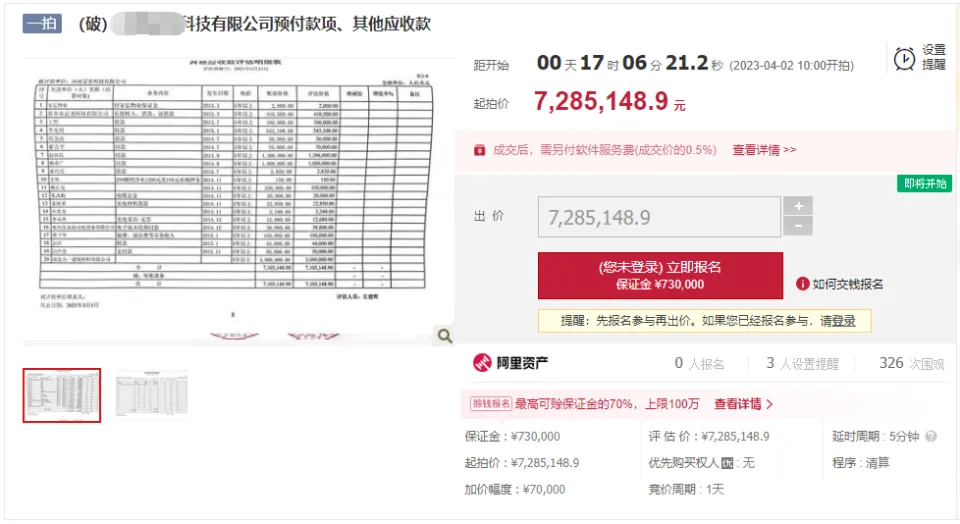Click the 一拍 tag beside the title
Screen dimensions: 960x524
(42, 23)
